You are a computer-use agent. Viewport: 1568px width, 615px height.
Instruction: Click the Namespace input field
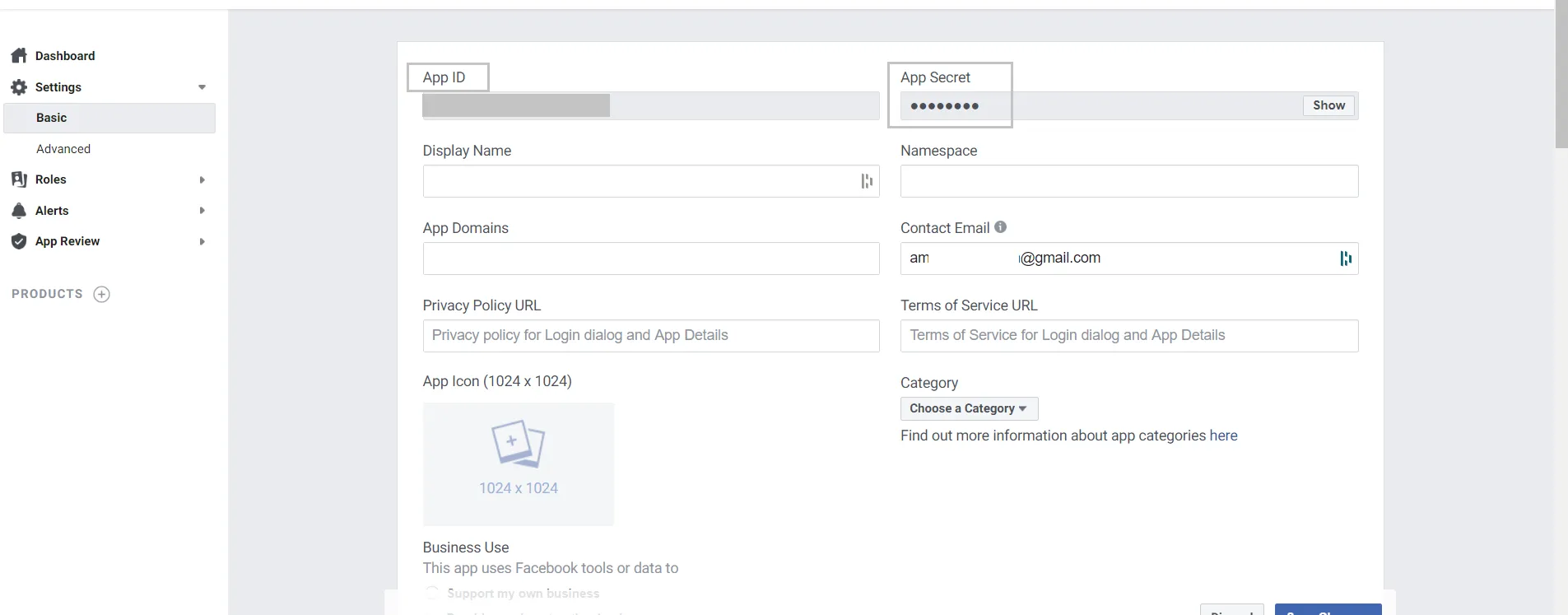[1129, 181]
